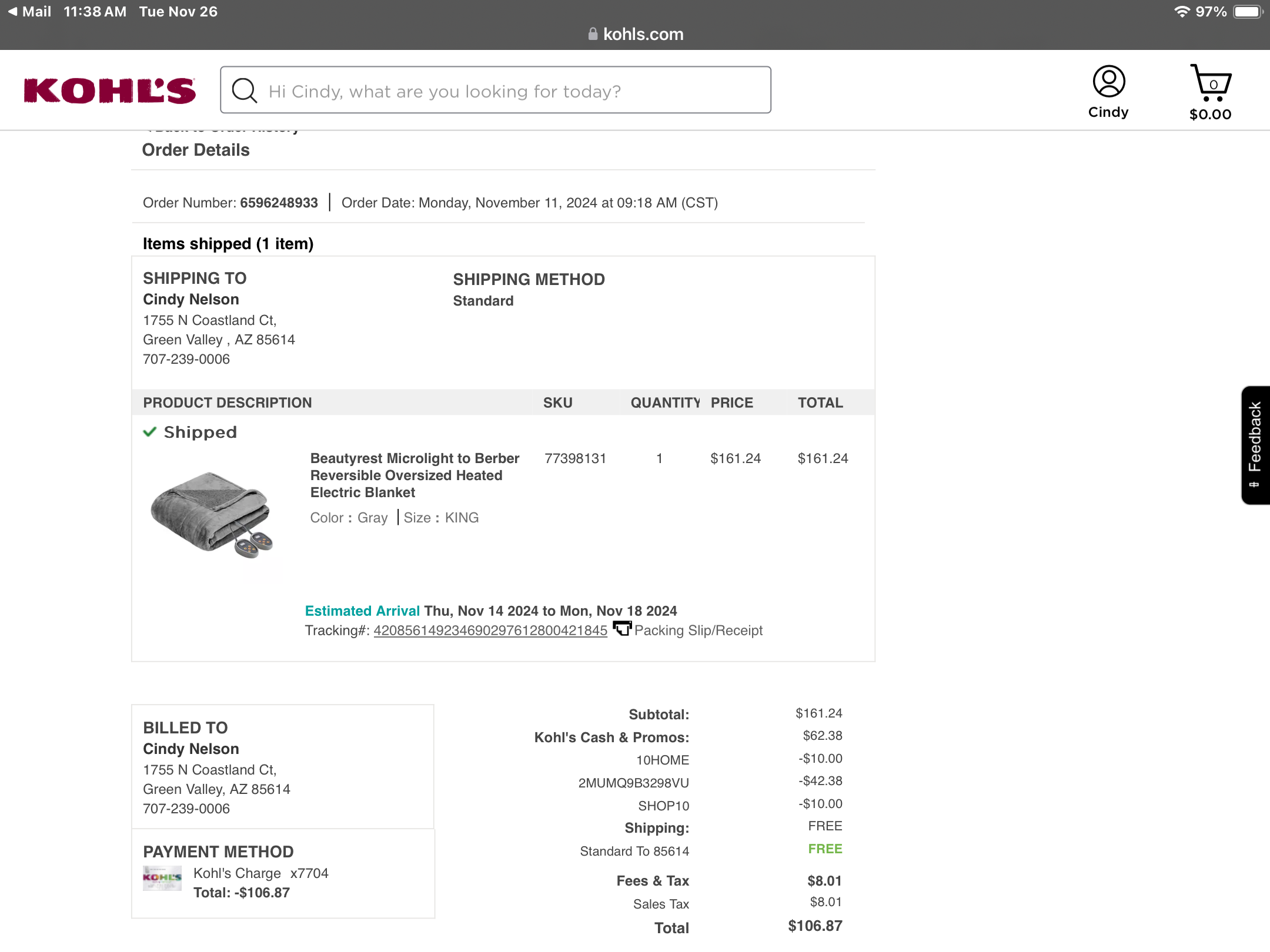
Task: Click the search magnifying glass icon
Action: coord(244,90)
